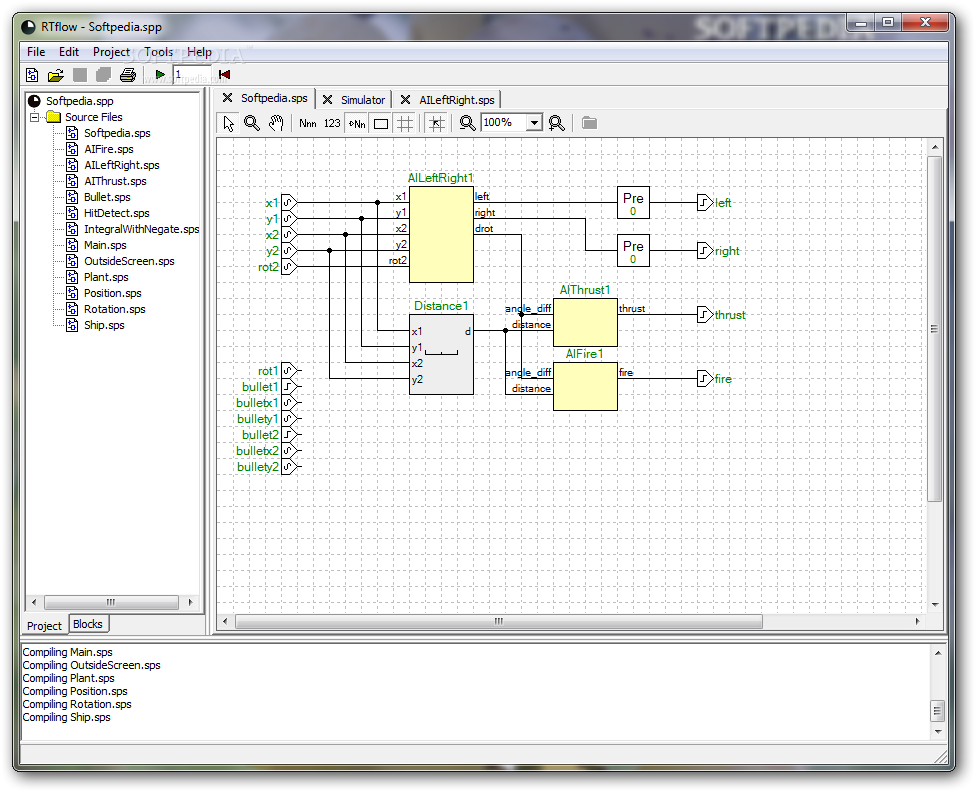Select AIThrust.sps in project tree
This screenshot has height=792, width=976.
(115, 181)
